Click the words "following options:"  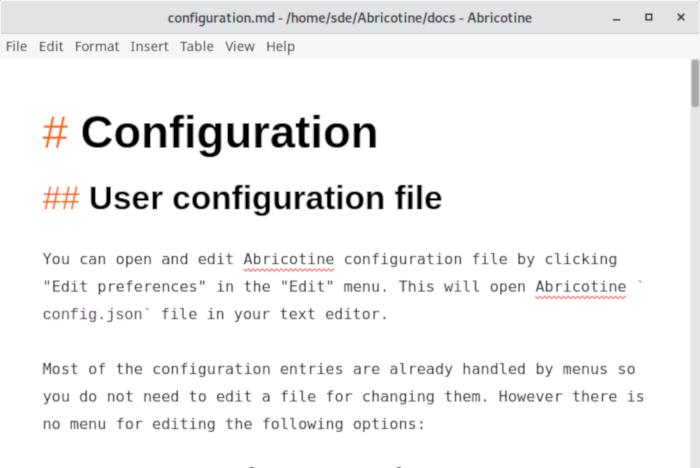tap(343, 424)
